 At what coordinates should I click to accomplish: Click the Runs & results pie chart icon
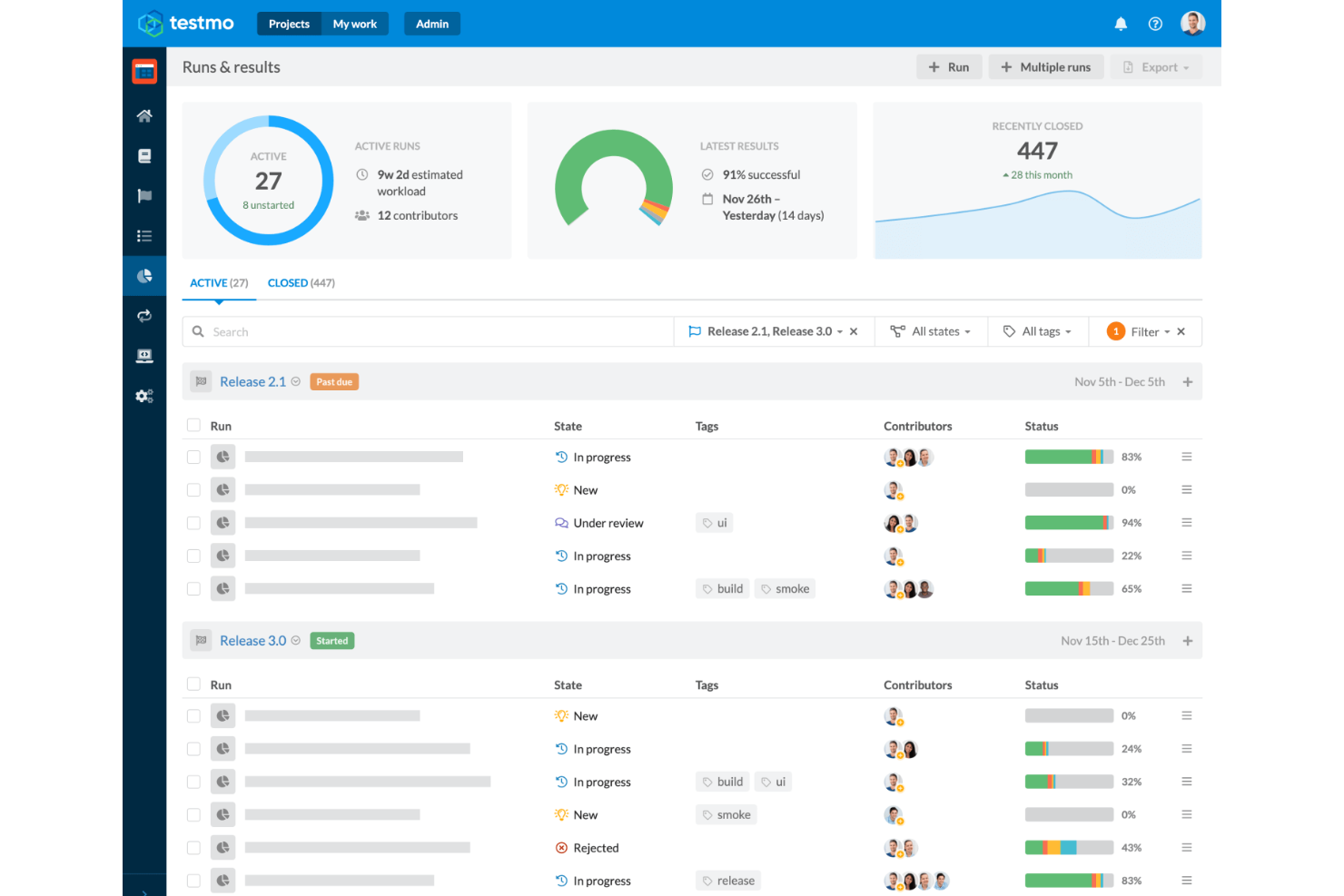[144, 275]
